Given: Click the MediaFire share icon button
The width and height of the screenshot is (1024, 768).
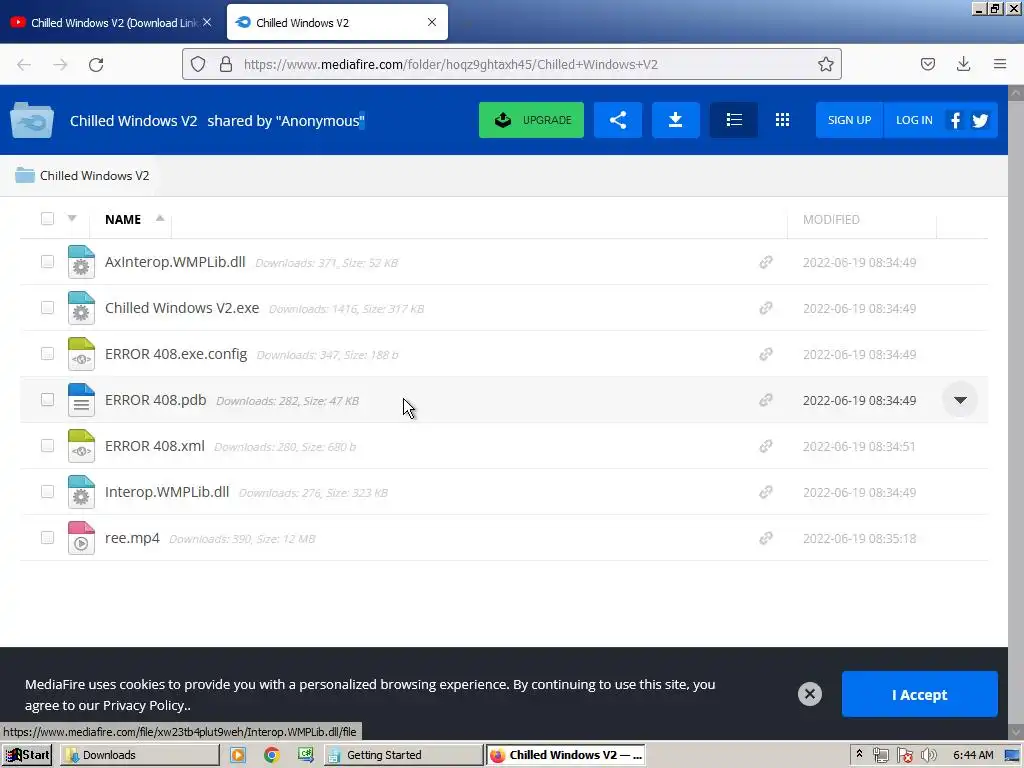Looking at the screenshot, I should click(x=618, y=120).
